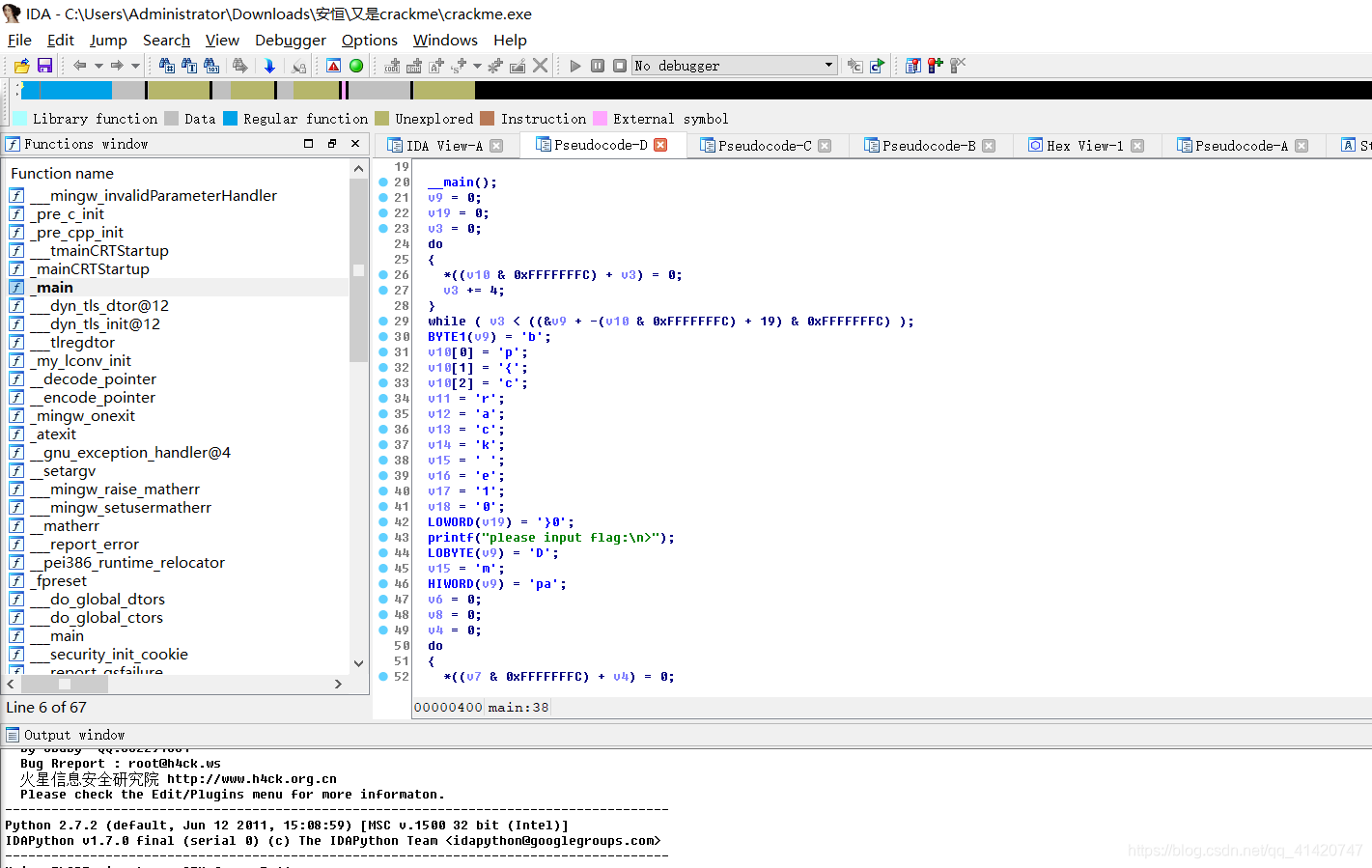The height and width of the screenshot is (868, 1372).
Task: Open the Options menu
Action: click(370, 40)
